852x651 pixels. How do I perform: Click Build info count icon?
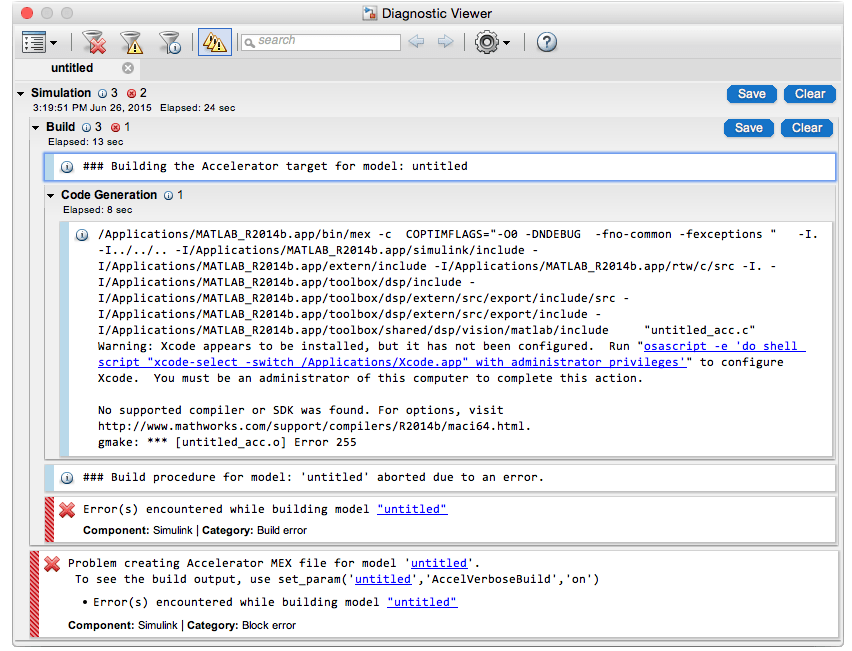tap(86, 128)
